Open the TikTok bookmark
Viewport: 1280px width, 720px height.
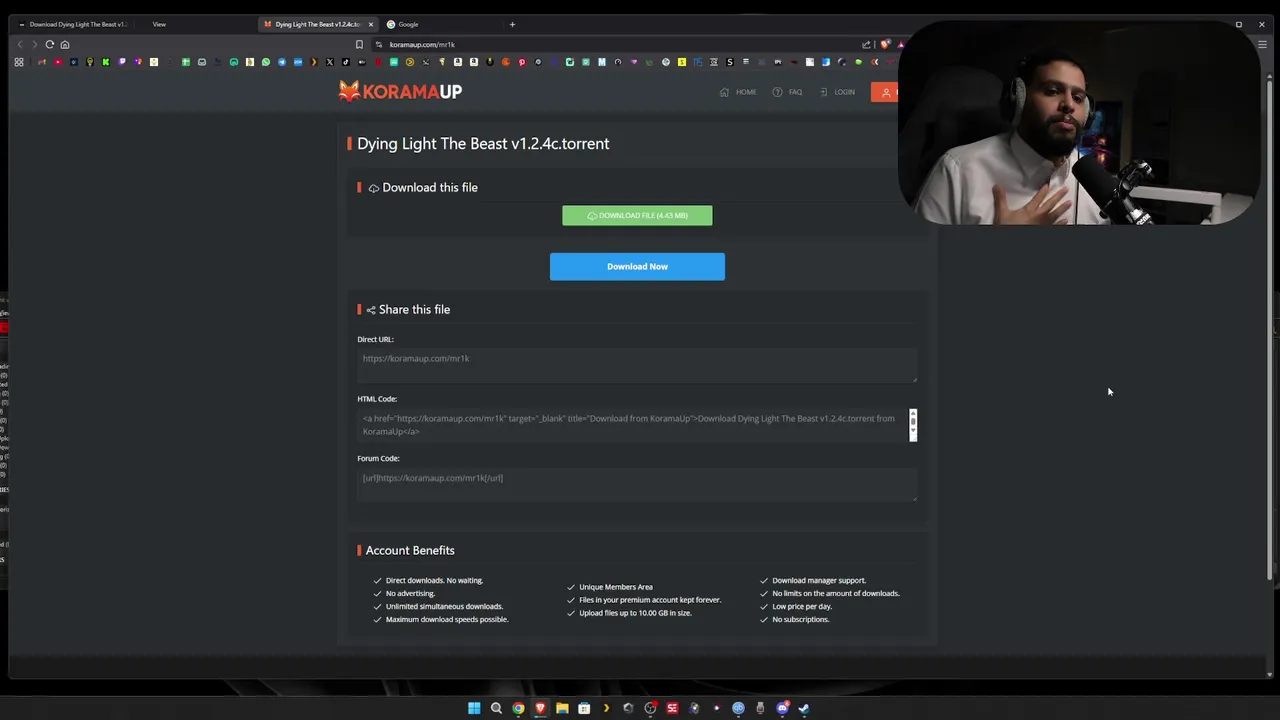pyautogui.click(x=346, y=62)
